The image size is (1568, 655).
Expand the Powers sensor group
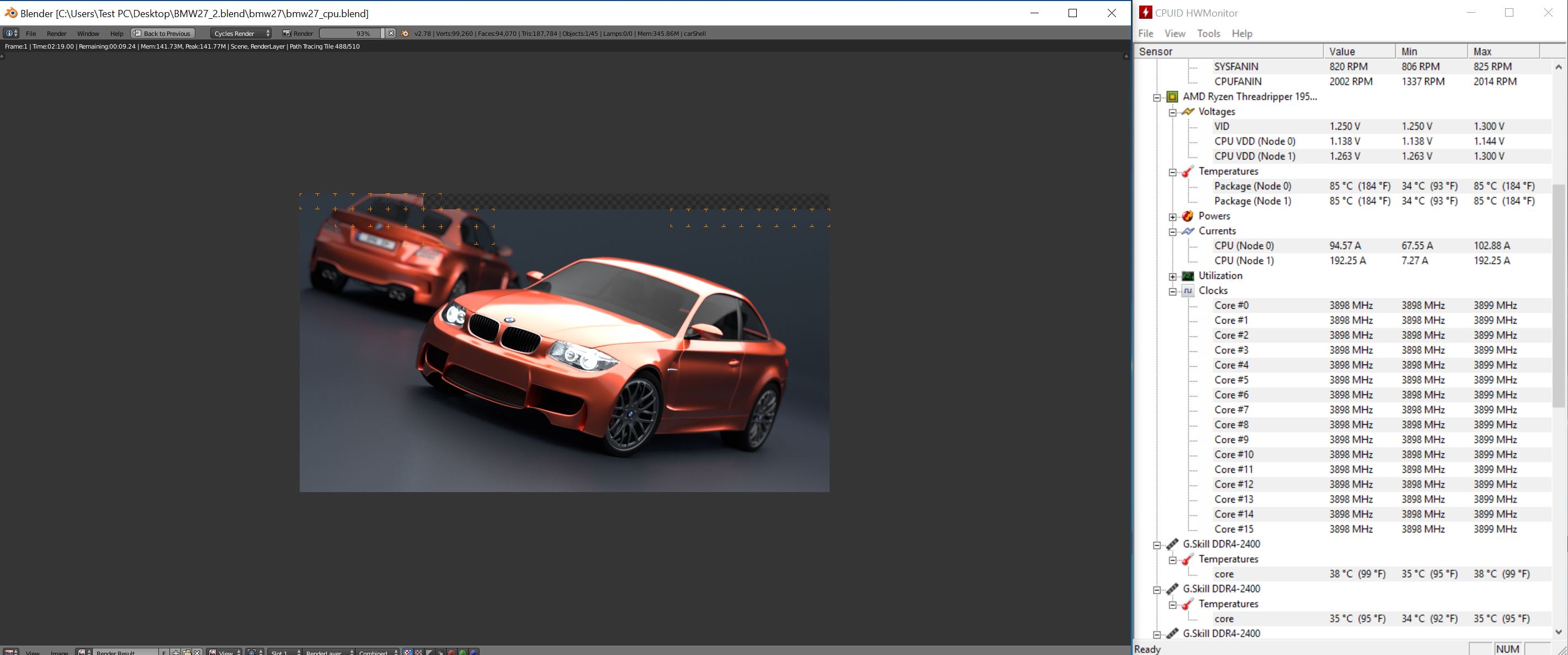click(1172, 217)
